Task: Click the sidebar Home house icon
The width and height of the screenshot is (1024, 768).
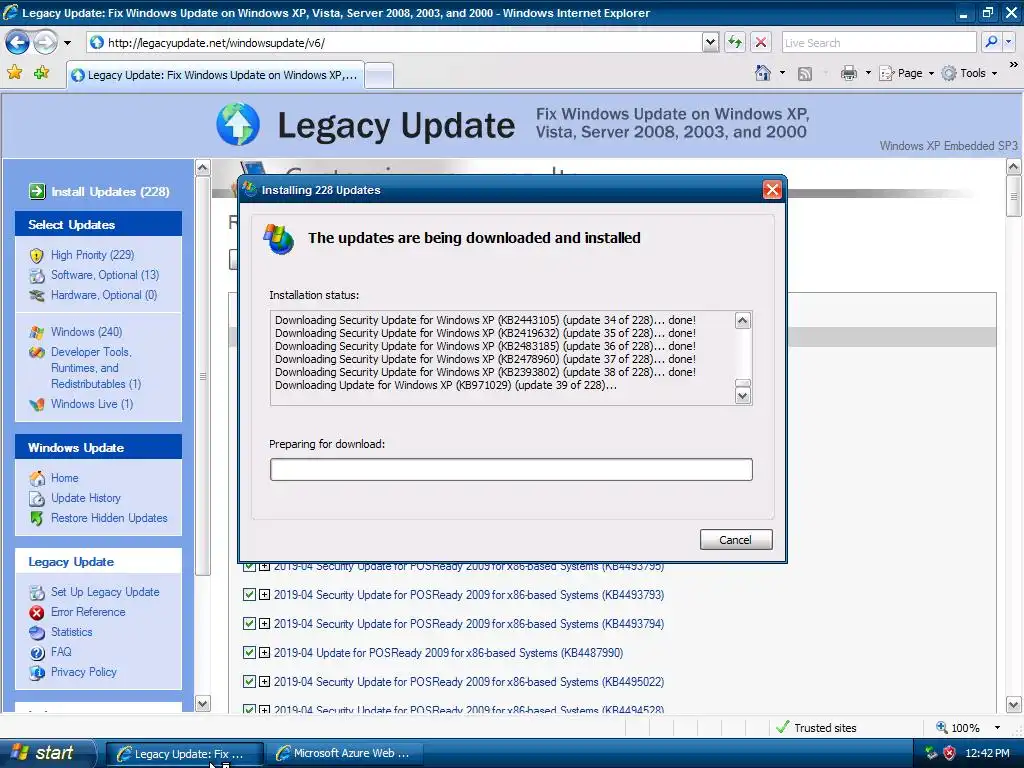Action: 37,478
